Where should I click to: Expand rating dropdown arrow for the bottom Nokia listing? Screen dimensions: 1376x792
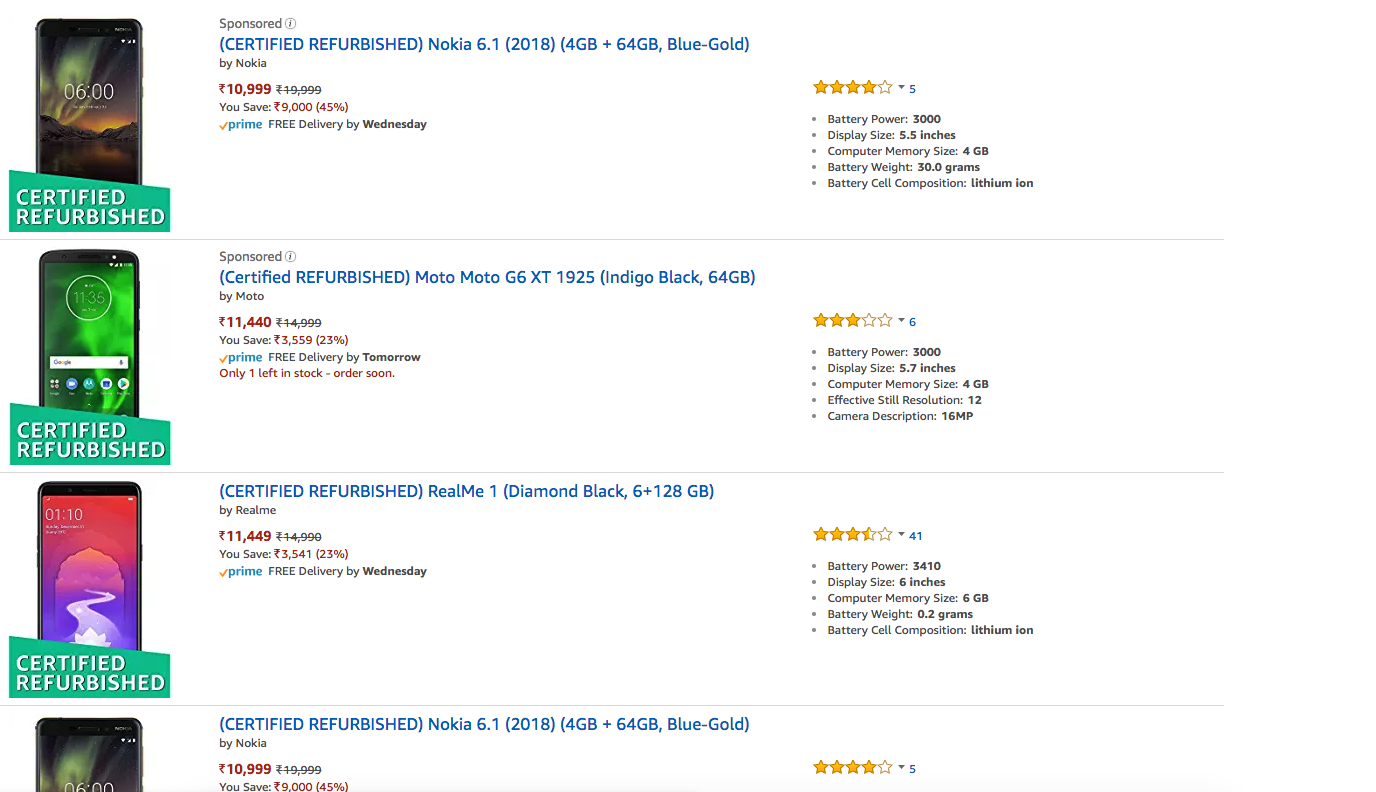[901, 768]
